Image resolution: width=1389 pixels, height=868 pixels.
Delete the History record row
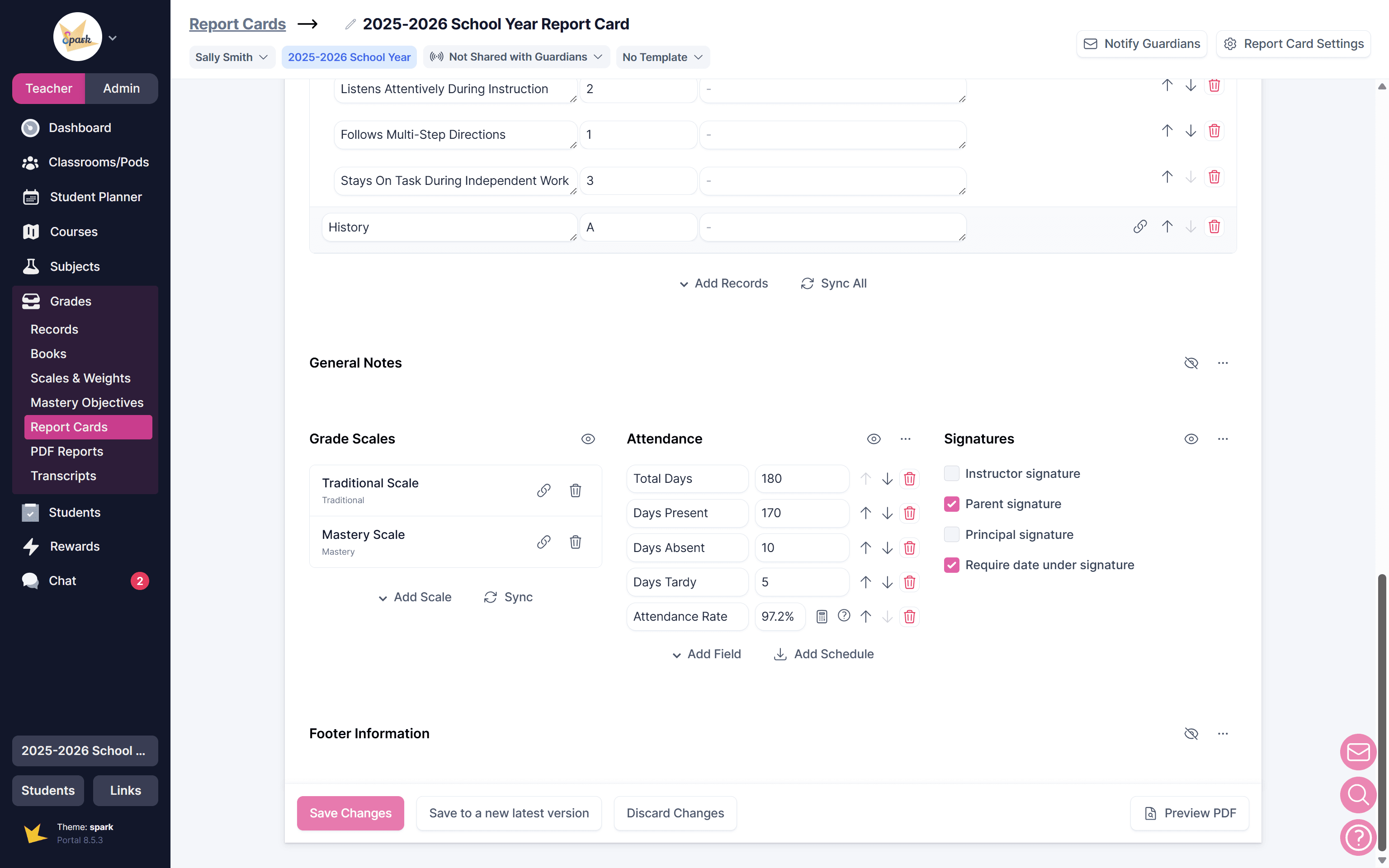point(1214,227)
